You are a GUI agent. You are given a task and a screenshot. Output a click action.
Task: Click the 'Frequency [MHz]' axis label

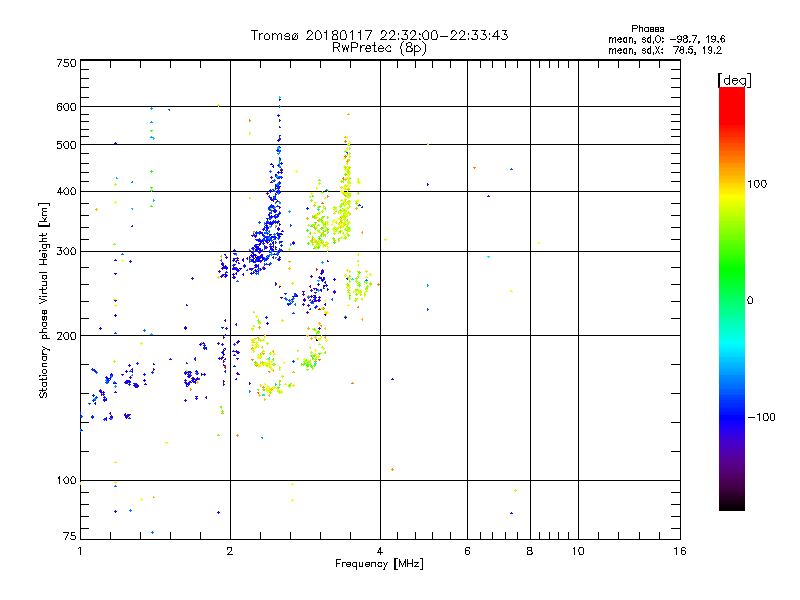point(379,564)
